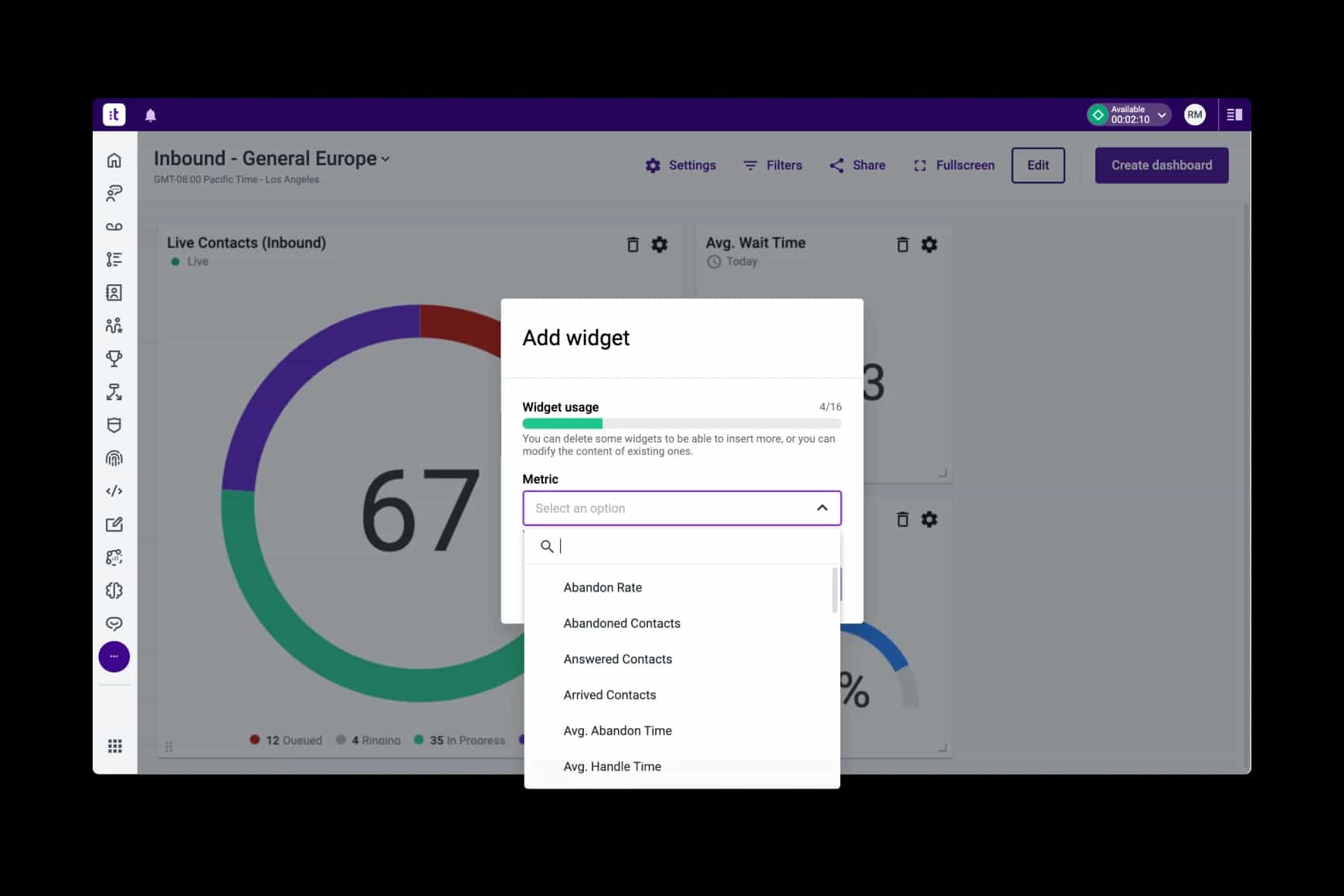
Task: Click the metric list scrollbar
Action: 834,591
